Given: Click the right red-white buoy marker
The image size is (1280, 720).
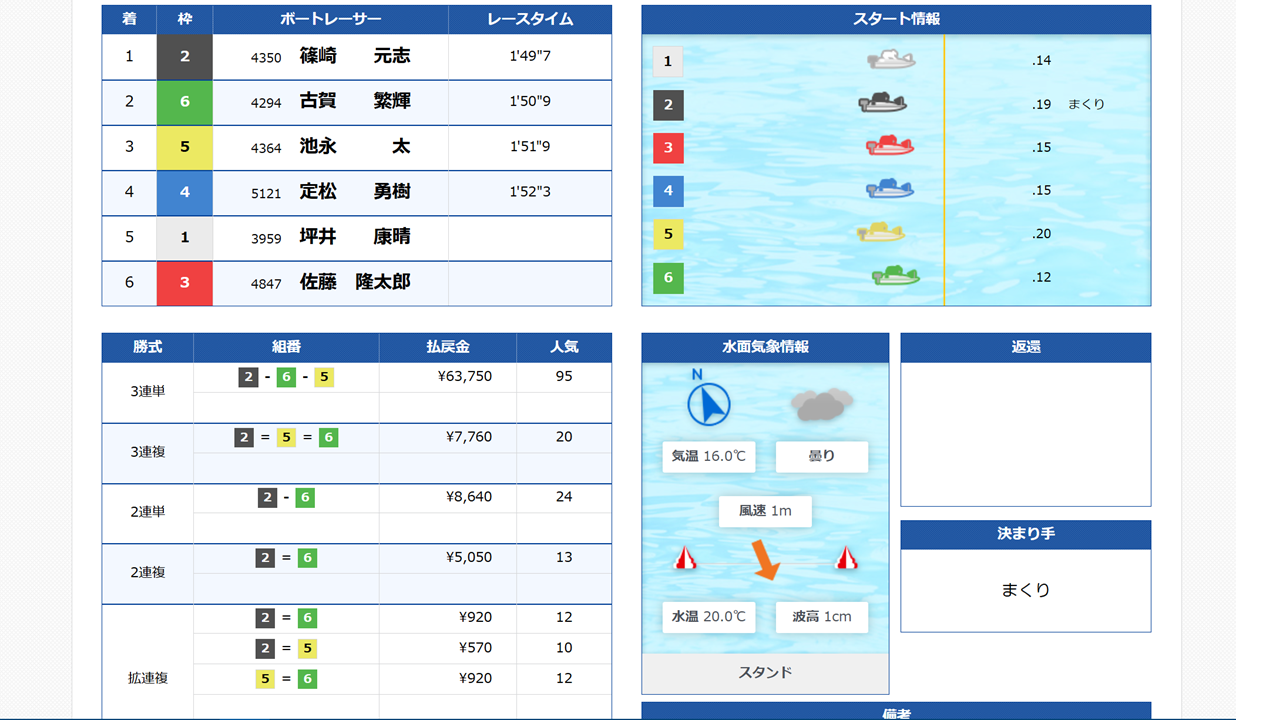Looking at the screenshot, I should click(846, 557).
